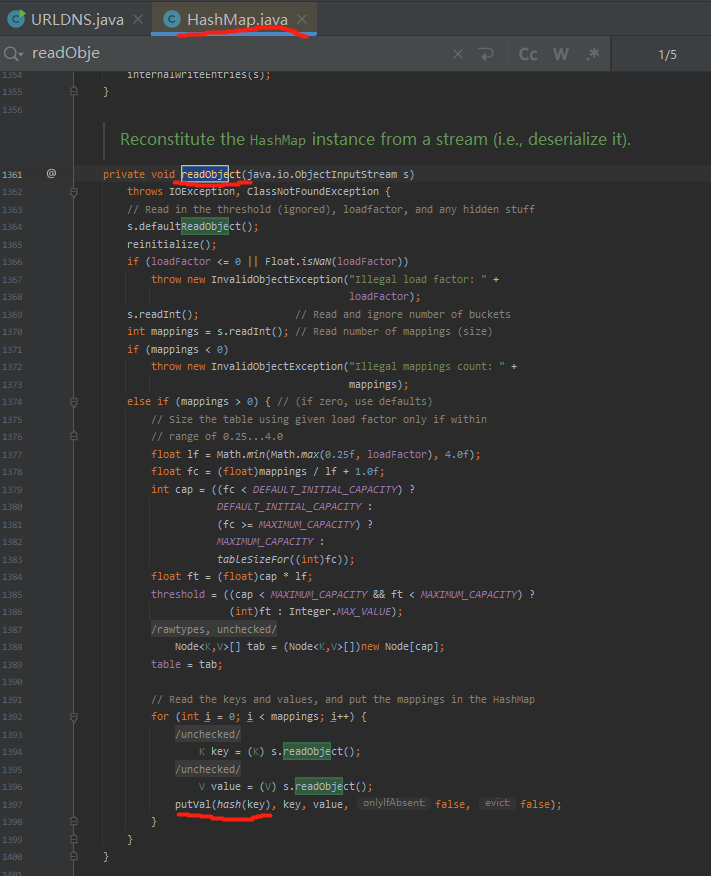Click the fold end marker at line 1399

point(74,839)
